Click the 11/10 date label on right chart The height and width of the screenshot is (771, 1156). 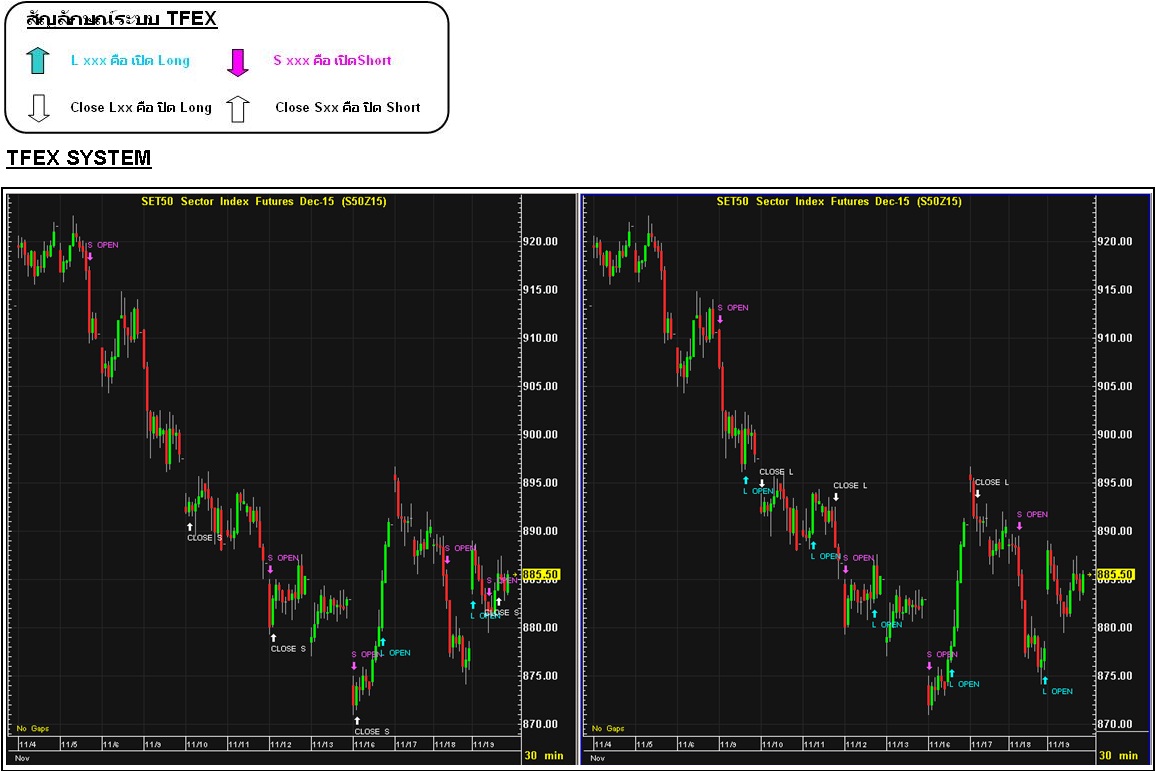[x=773, y=744]
